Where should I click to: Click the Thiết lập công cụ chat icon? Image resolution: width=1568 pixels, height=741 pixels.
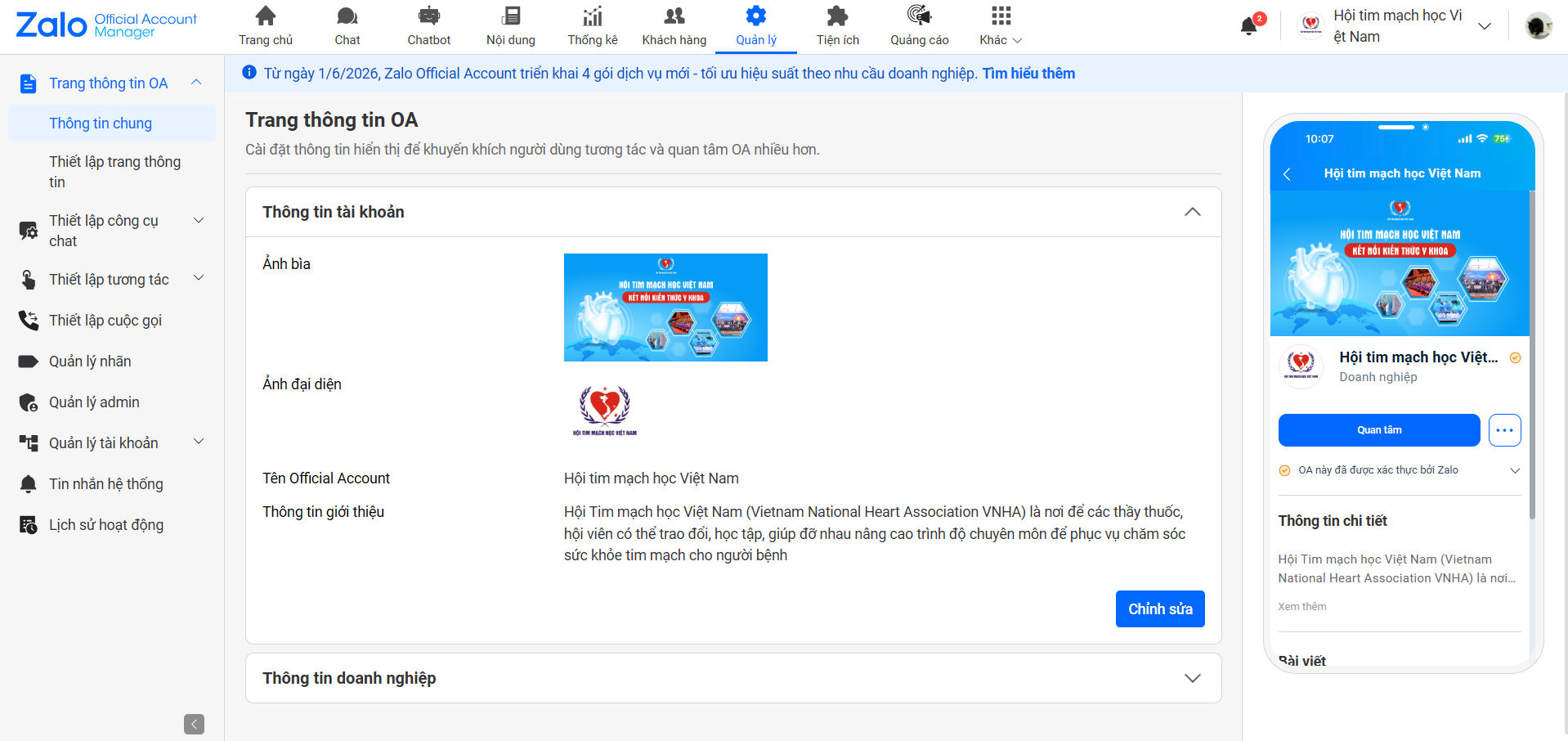point(29,231)
